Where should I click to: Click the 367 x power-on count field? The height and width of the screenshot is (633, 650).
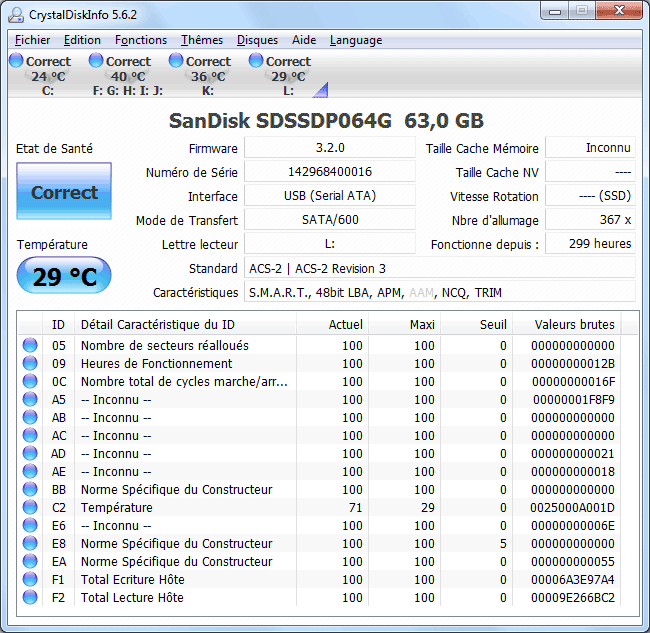[x=590, y=220]
